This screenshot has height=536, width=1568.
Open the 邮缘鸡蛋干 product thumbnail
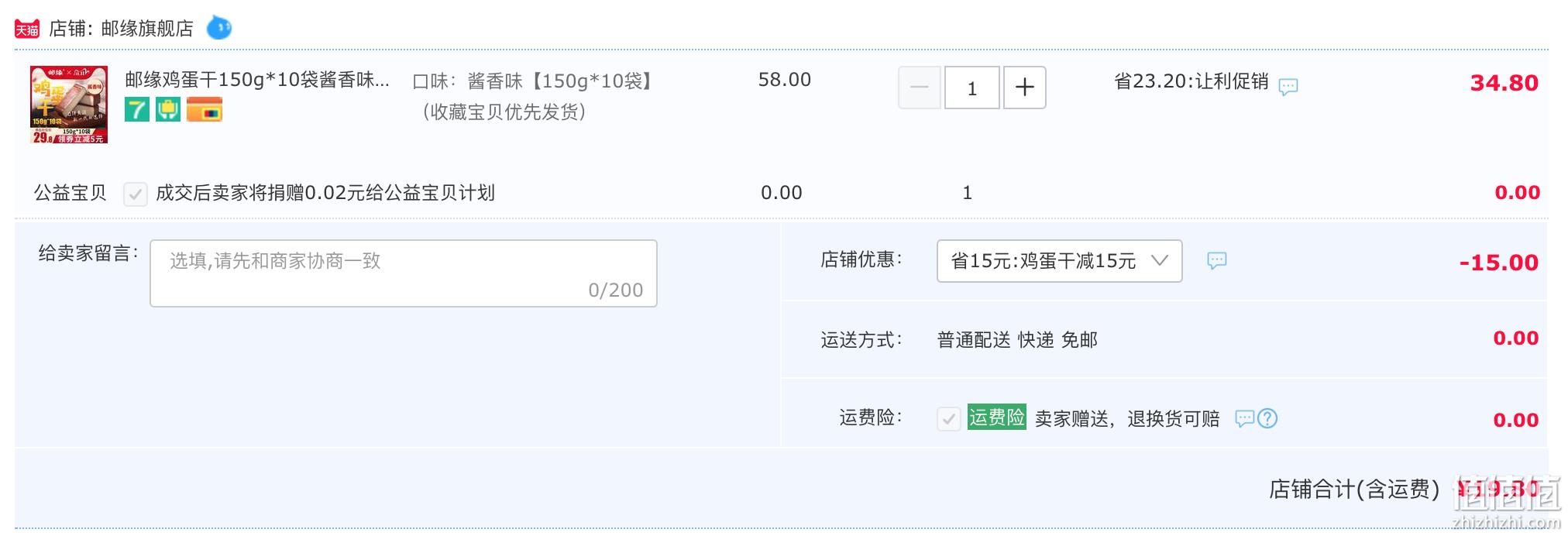click(x=69, y=105)
